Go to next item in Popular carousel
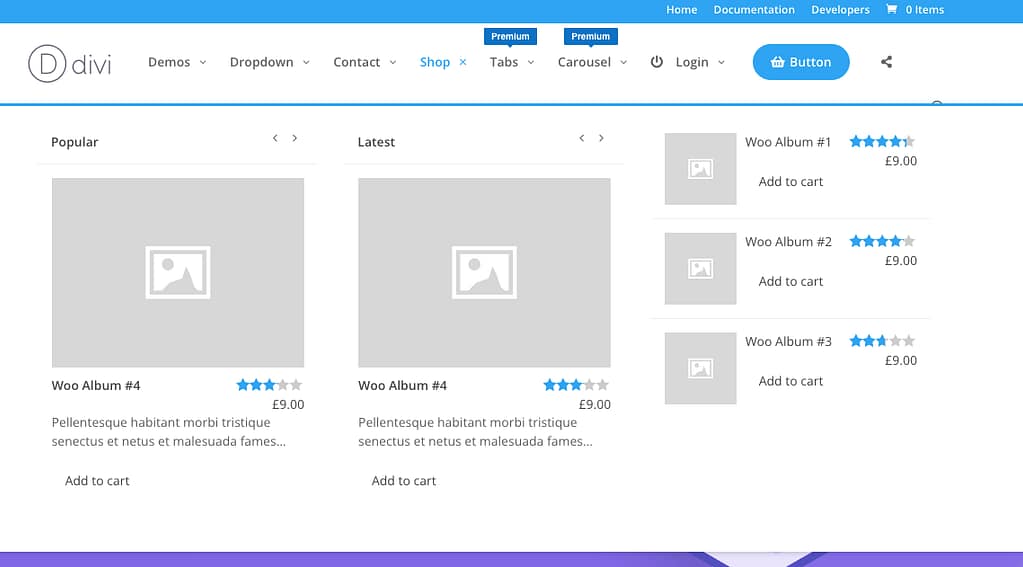This screenshot has height=567, width=1023. tap(295, 138)
